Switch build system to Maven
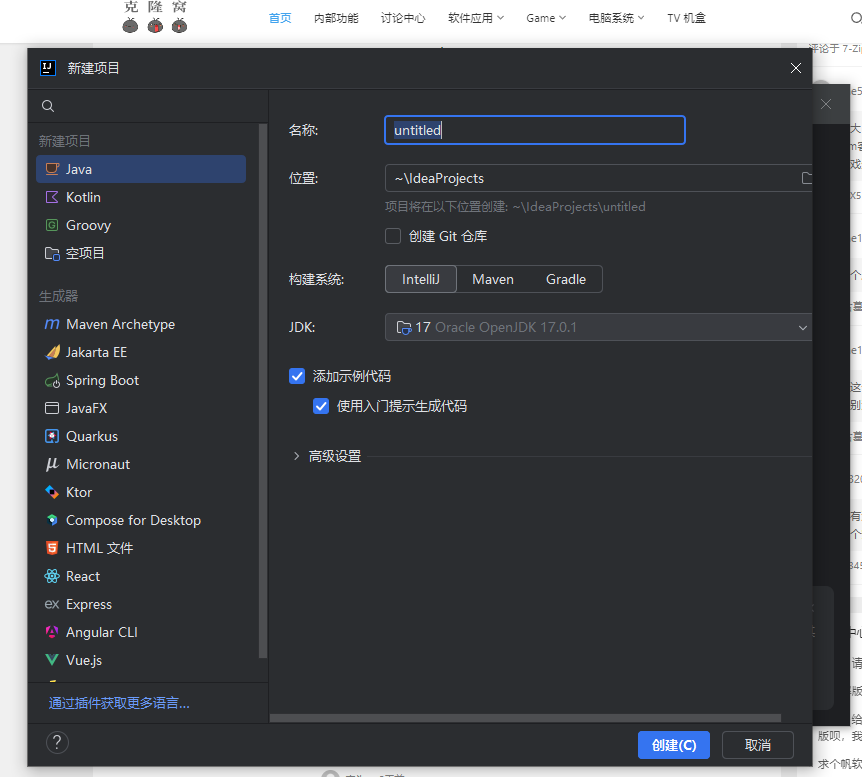Screen dimensions: 862x777 pos(493,279)
